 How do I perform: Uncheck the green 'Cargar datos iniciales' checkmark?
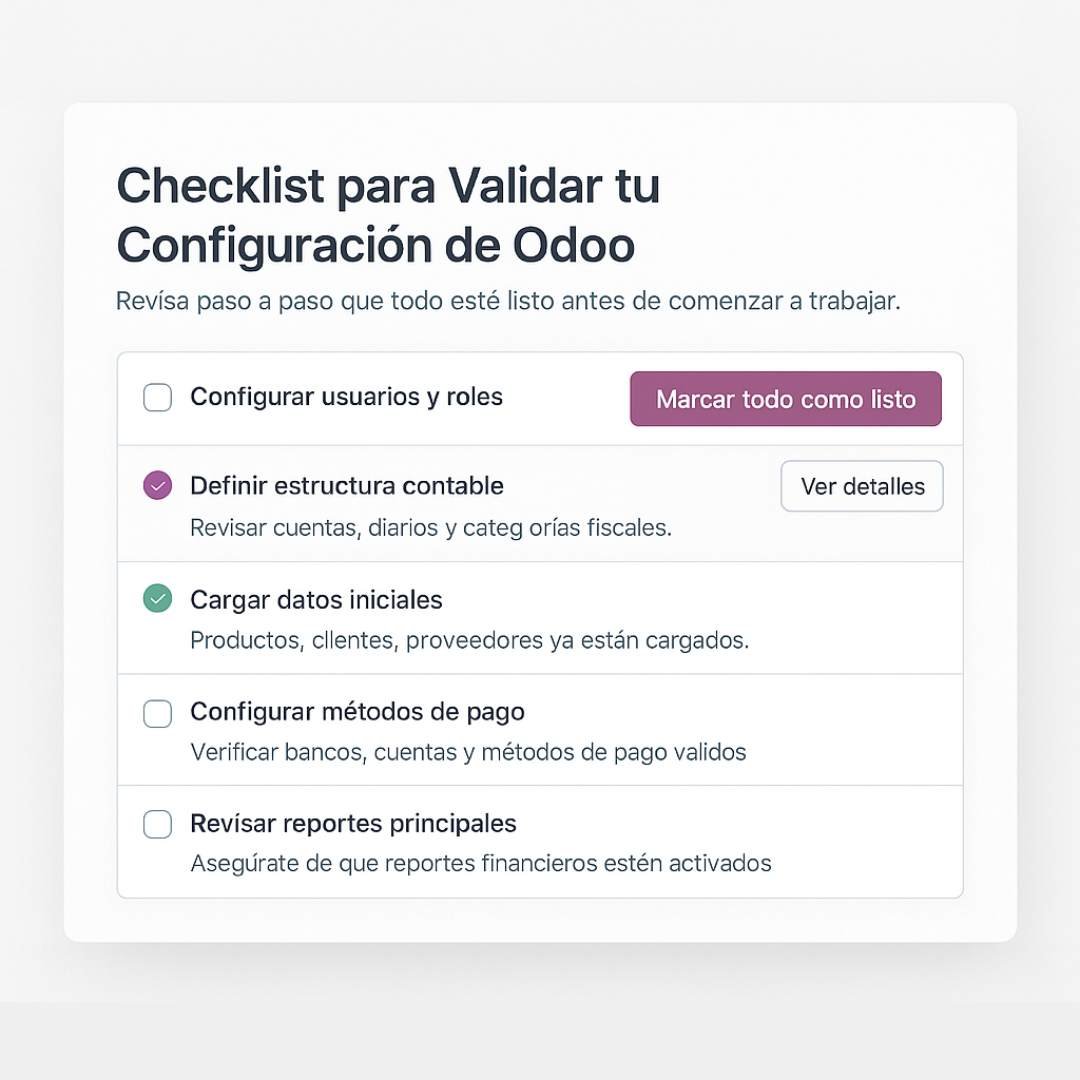click(157, 599)
